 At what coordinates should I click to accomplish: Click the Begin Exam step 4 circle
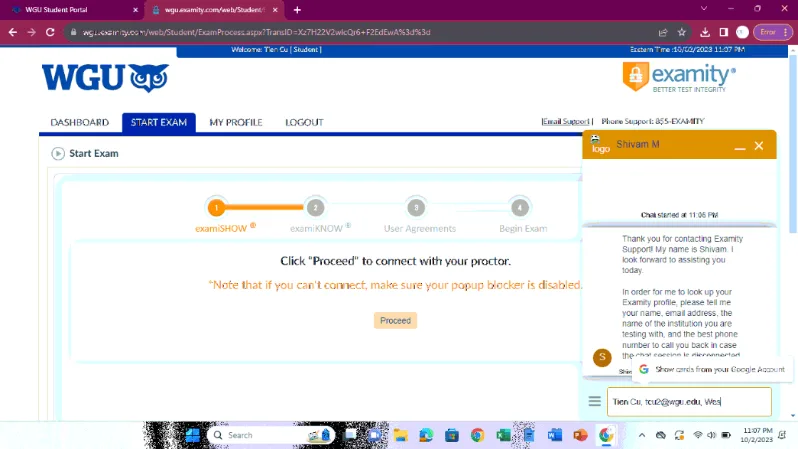click(520, 208)
